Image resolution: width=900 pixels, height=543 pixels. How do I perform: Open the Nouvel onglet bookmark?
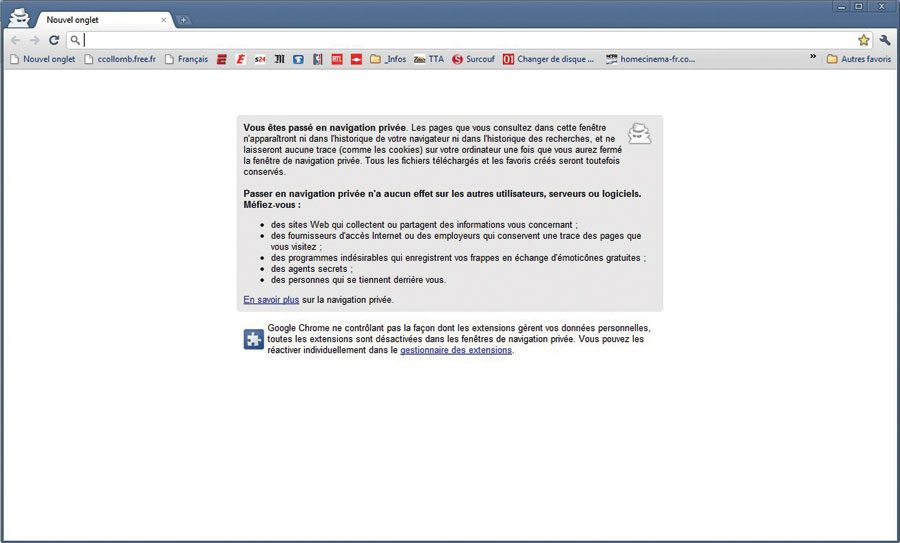tap(43, 59)
